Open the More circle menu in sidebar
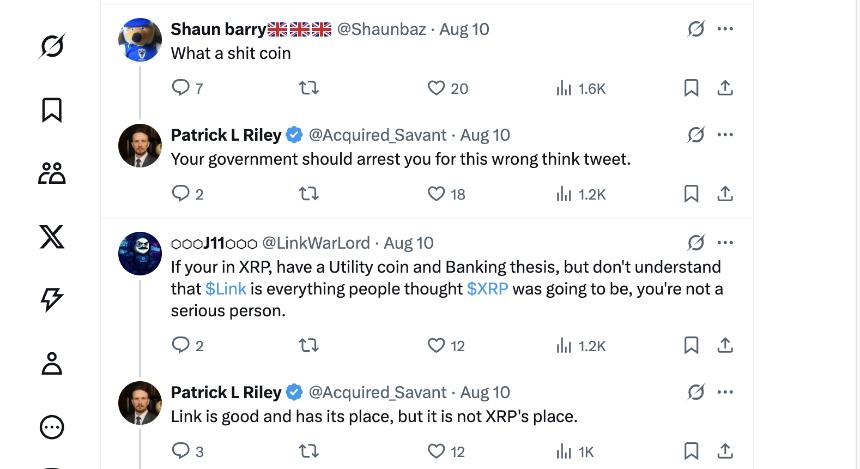The height and width of the screenshot is (469, 860). [52, 427]
